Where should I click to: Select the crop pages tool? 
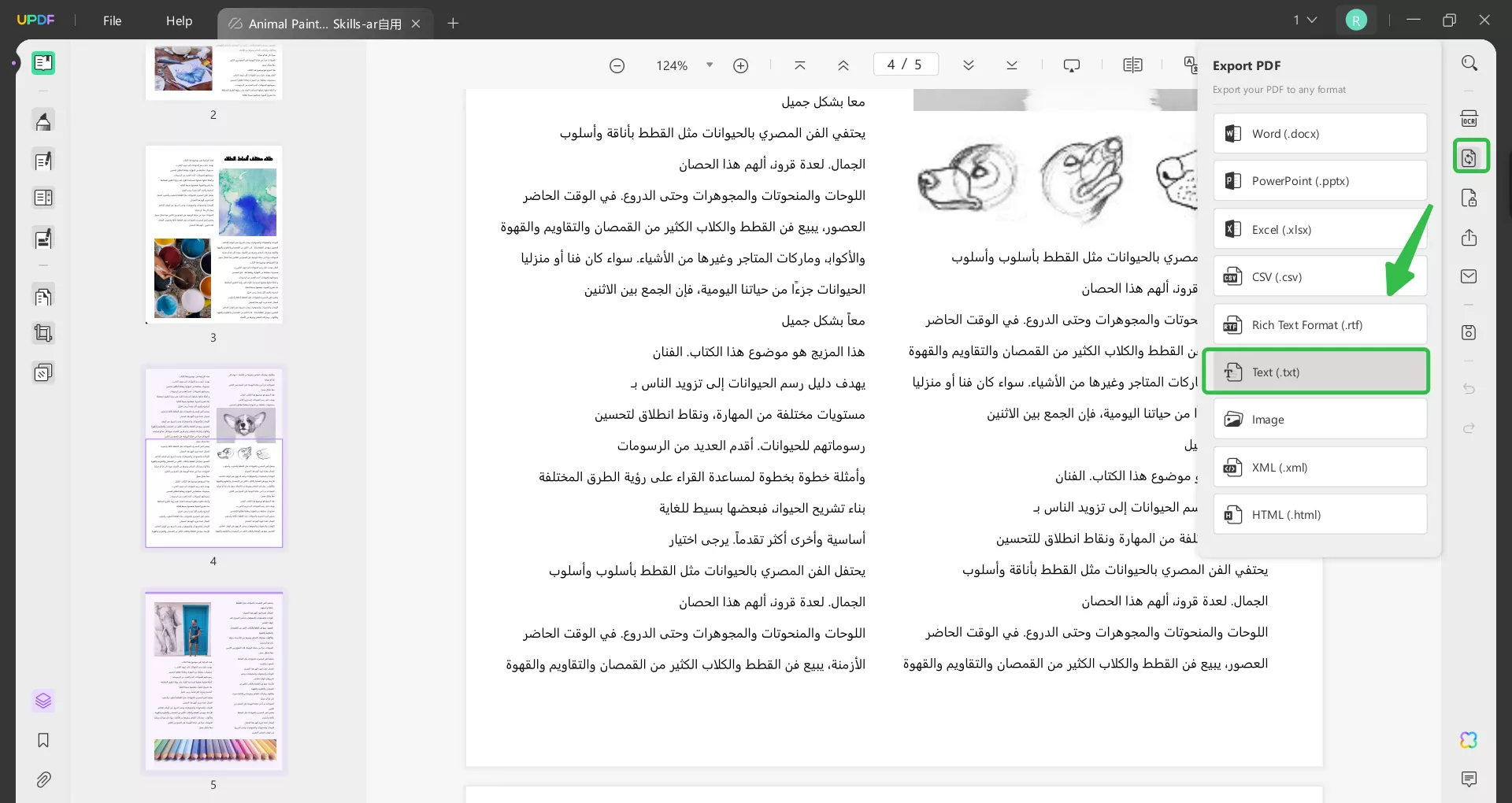point(43,333)
